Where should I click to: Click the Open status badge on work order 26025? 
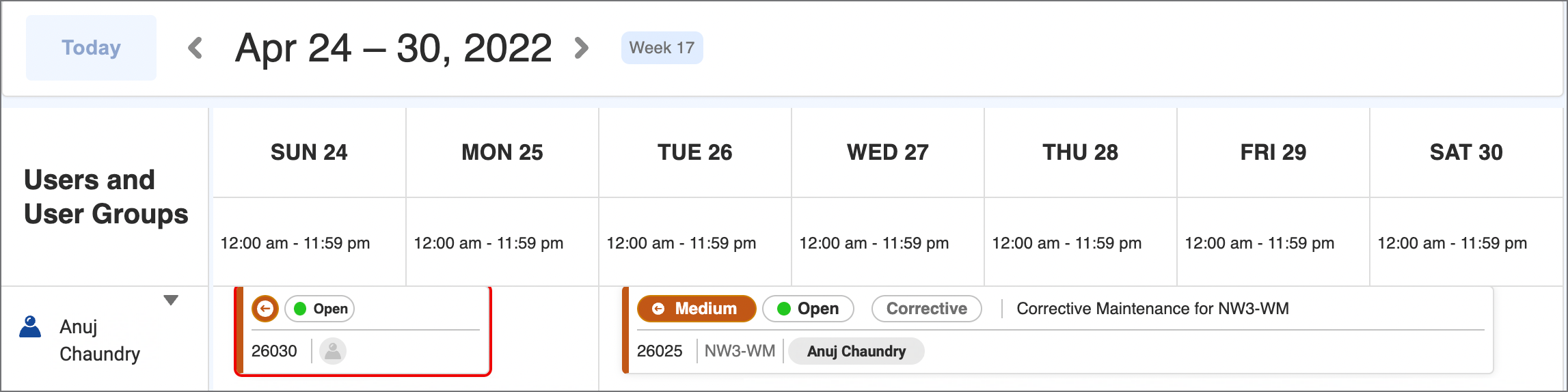[x=809, y=309]
